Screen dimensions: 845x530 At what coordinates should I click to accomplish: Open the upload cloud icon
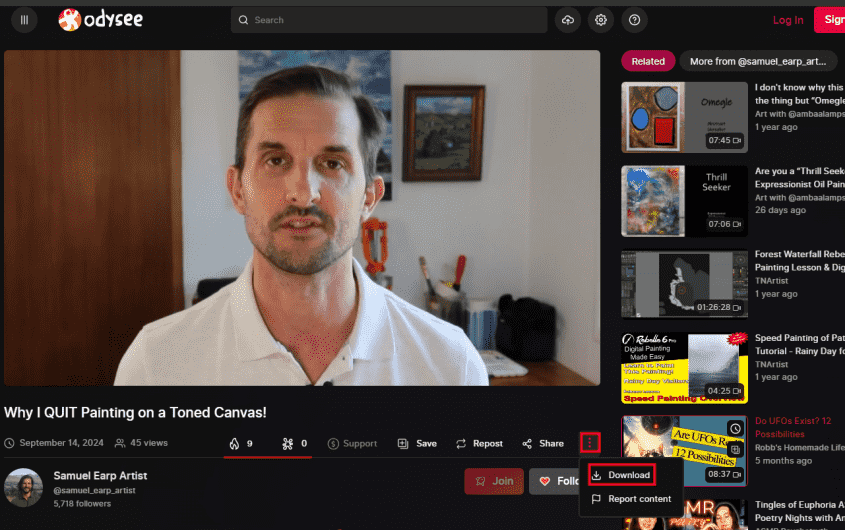(x=569, y=20)
